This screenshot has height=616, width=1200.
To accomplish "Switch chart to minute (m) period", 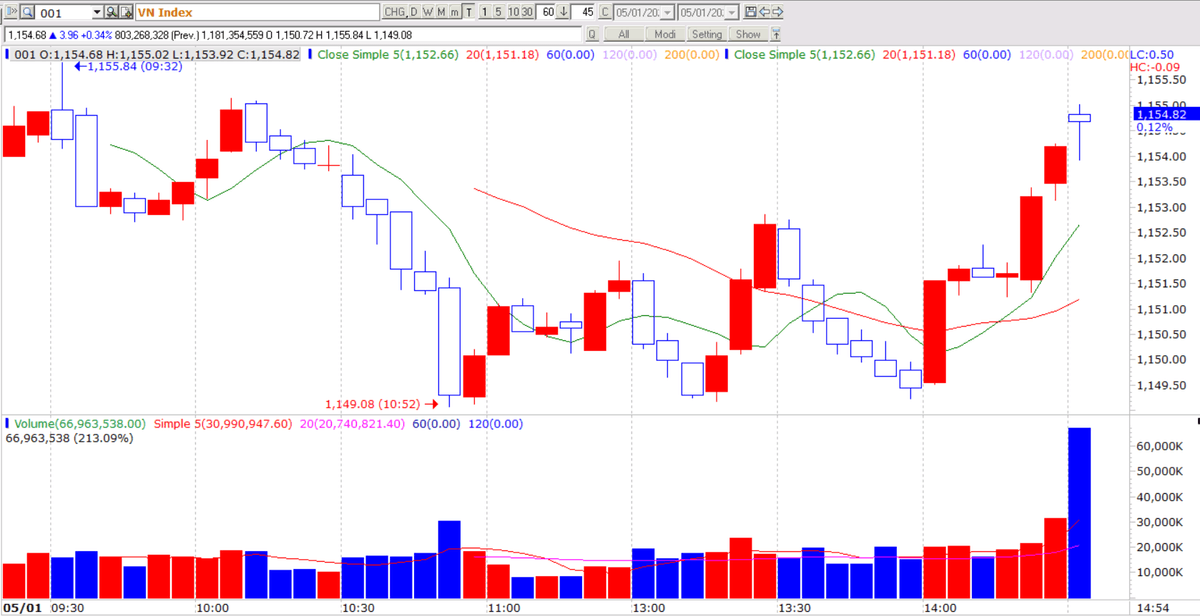I will (454, 12).
